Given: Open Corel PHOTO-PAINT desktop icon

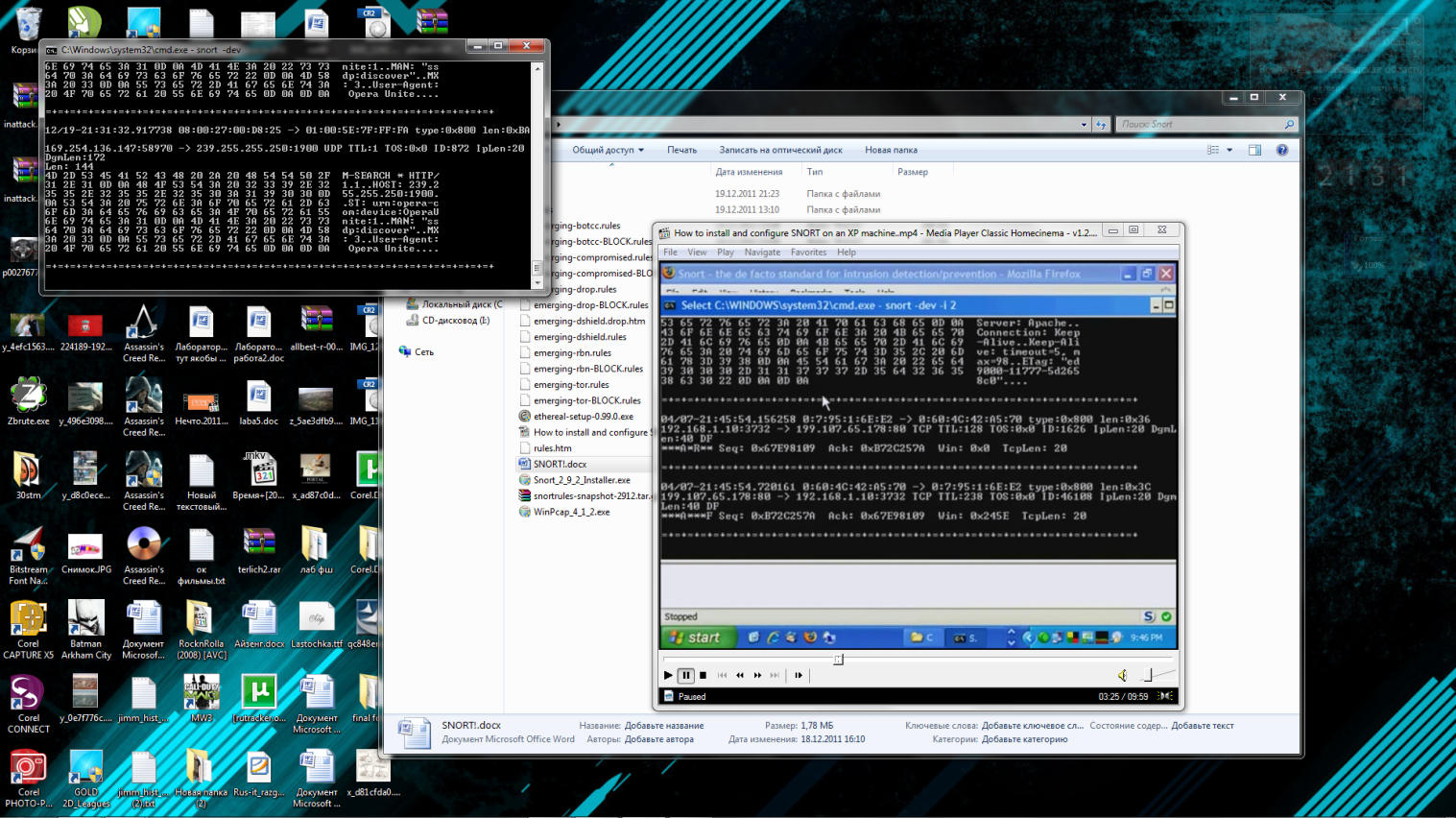Looking at the screenshot, I should 28,779.
